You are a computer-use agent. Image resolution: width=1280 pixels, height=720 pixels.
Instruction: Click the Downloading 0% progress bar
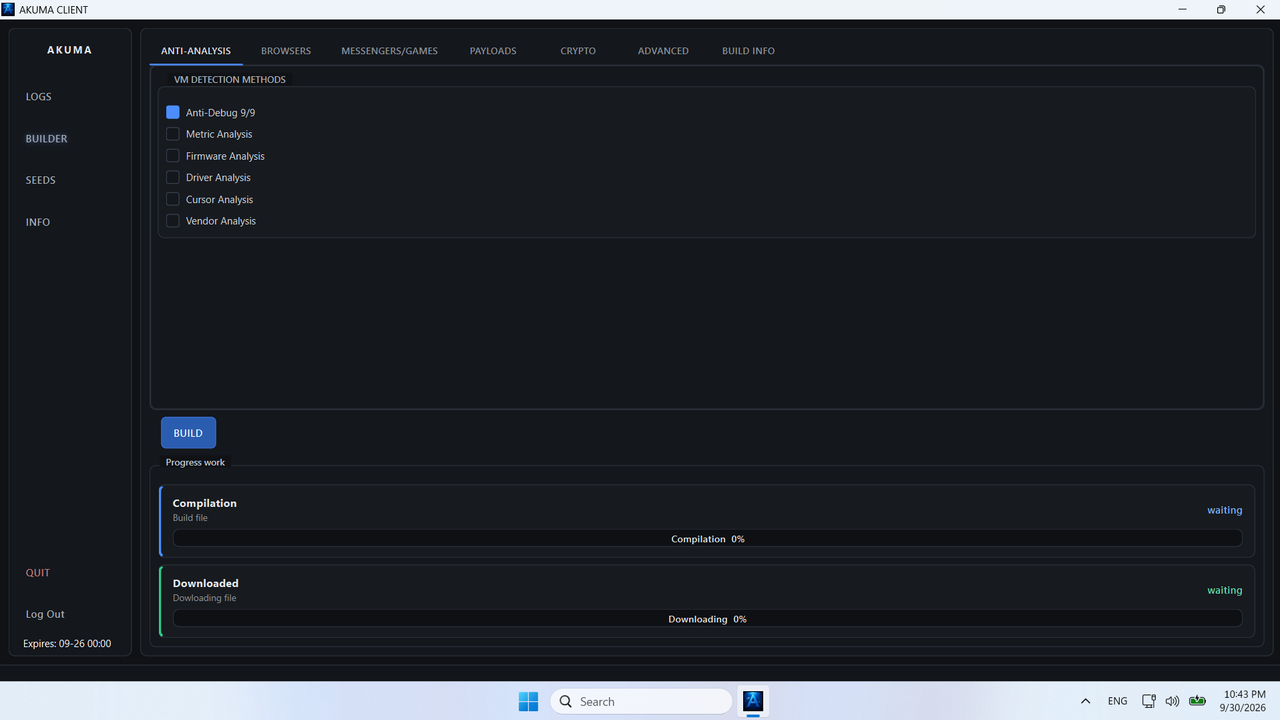point(707,619)
